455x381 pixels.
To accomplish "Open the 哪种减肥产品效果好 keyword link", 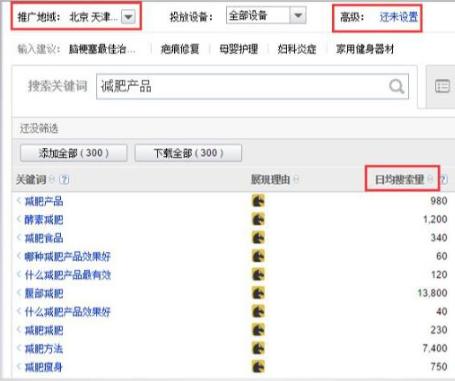I will 68,256.
